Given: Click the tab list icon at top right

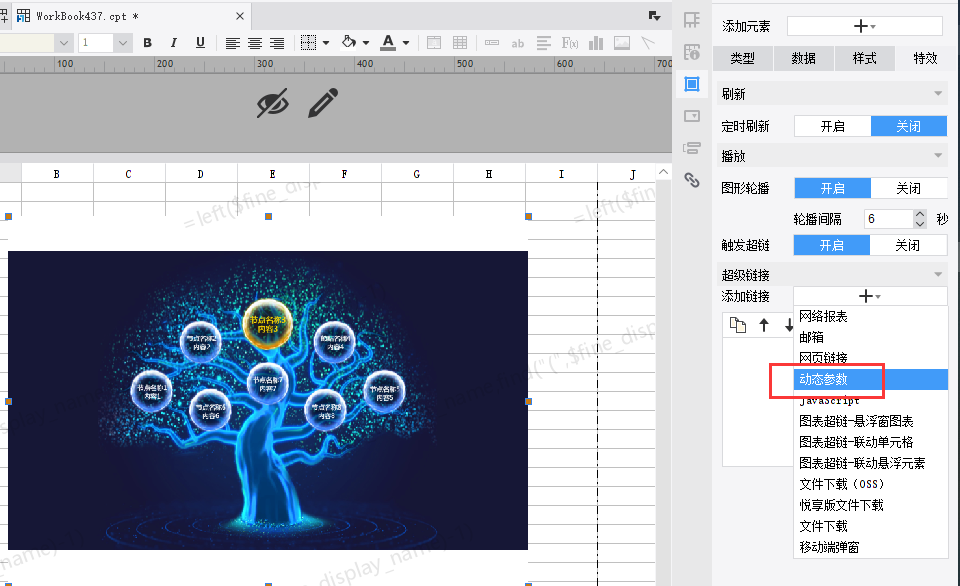Looking at the screenshot, I should tap(654, 16).
